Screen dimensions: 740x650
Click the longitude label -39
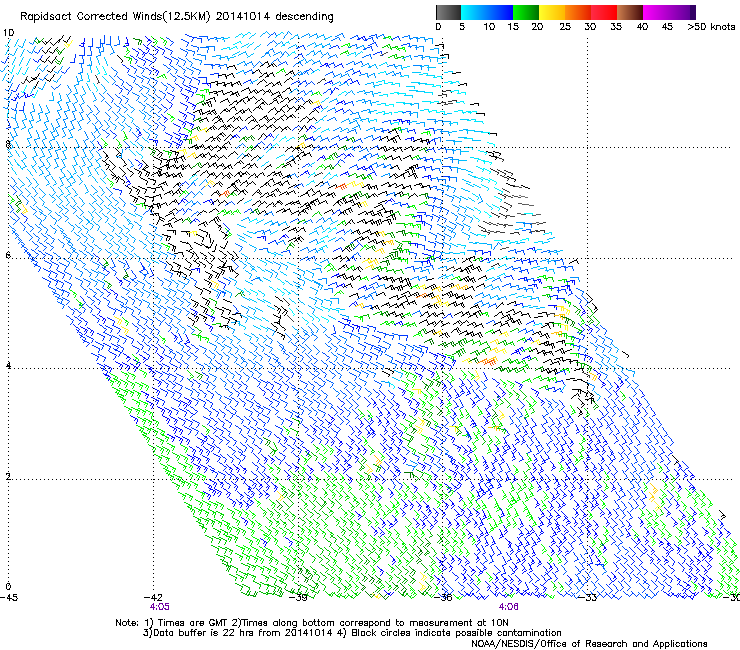point(298,598)
